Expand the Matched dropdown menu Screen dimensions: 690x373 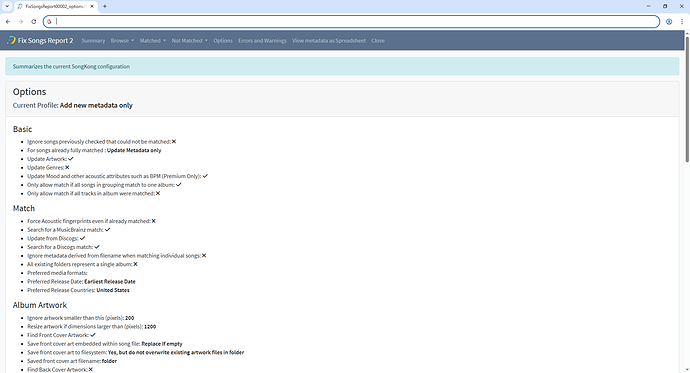click(x=153, y=40)
